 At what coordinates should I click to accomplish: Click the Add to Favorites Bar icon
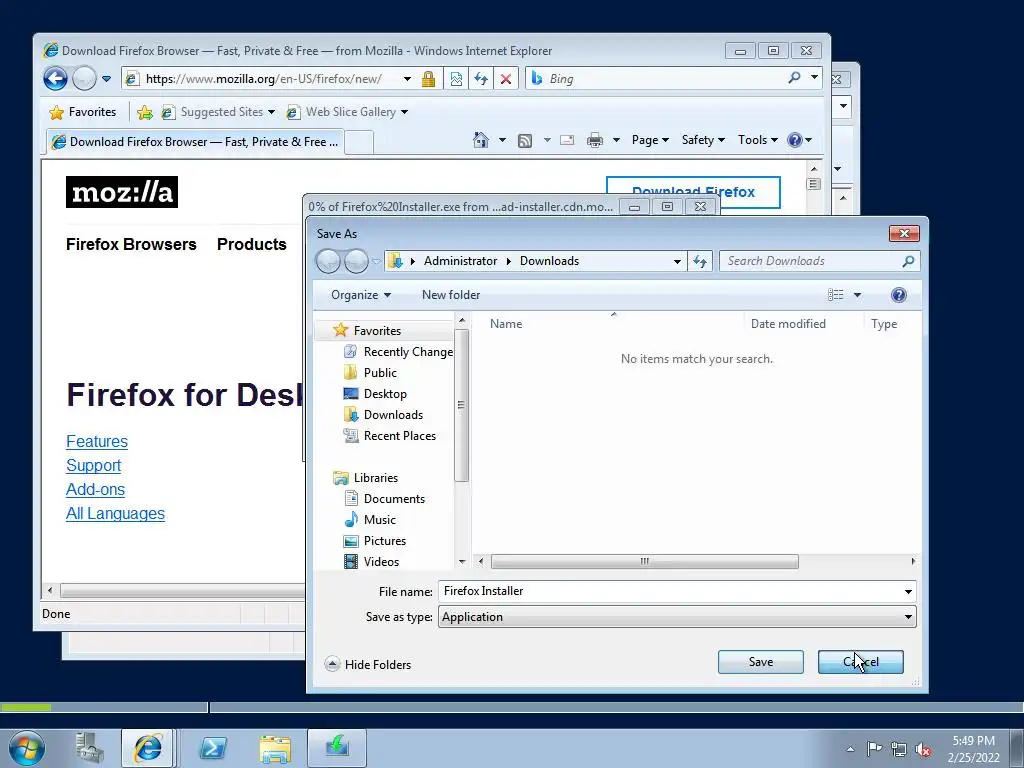[145, 112]
